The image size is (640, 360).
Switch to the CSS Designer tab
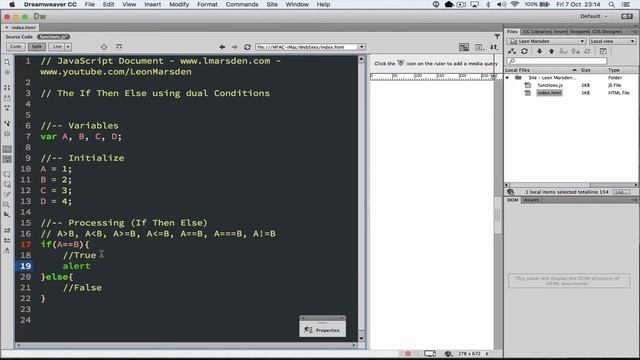point(607,31)
